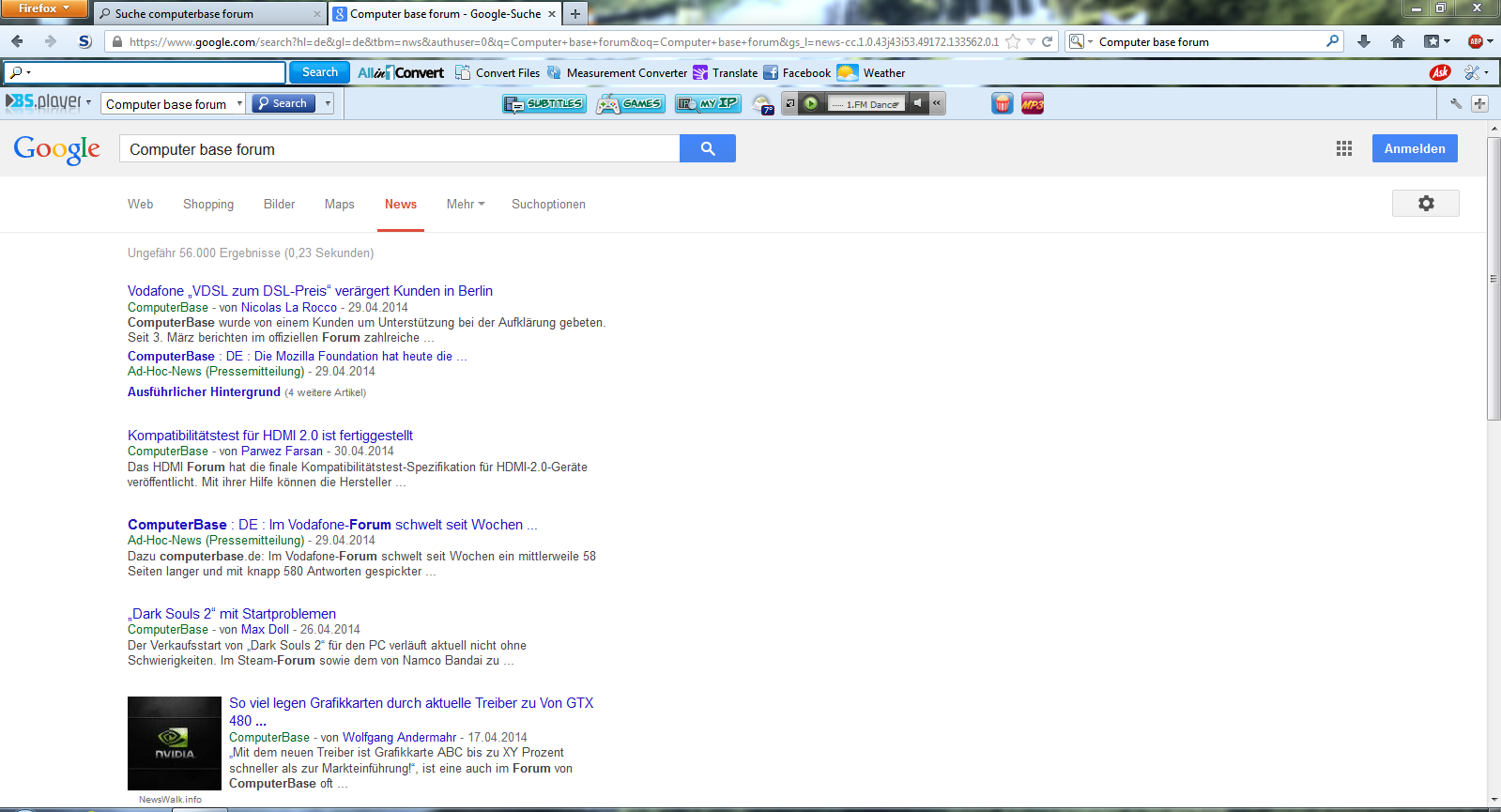Open the Downloads arrow icon

[1364, 41]
